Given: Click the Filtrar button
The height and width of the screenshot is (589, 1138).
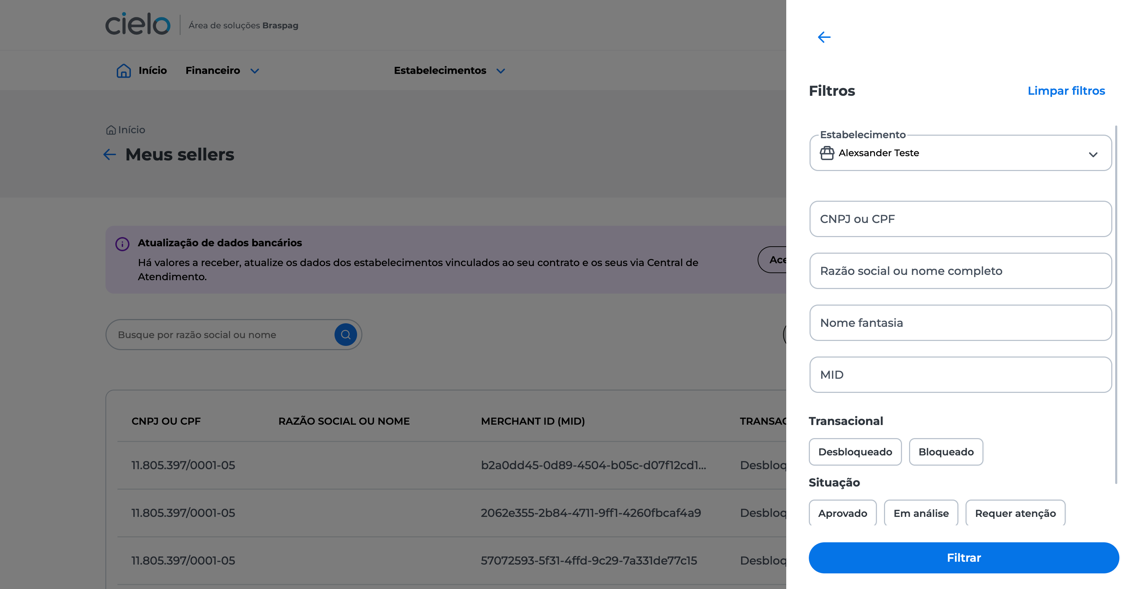Looking at the screenshot, I should [964, 558].
